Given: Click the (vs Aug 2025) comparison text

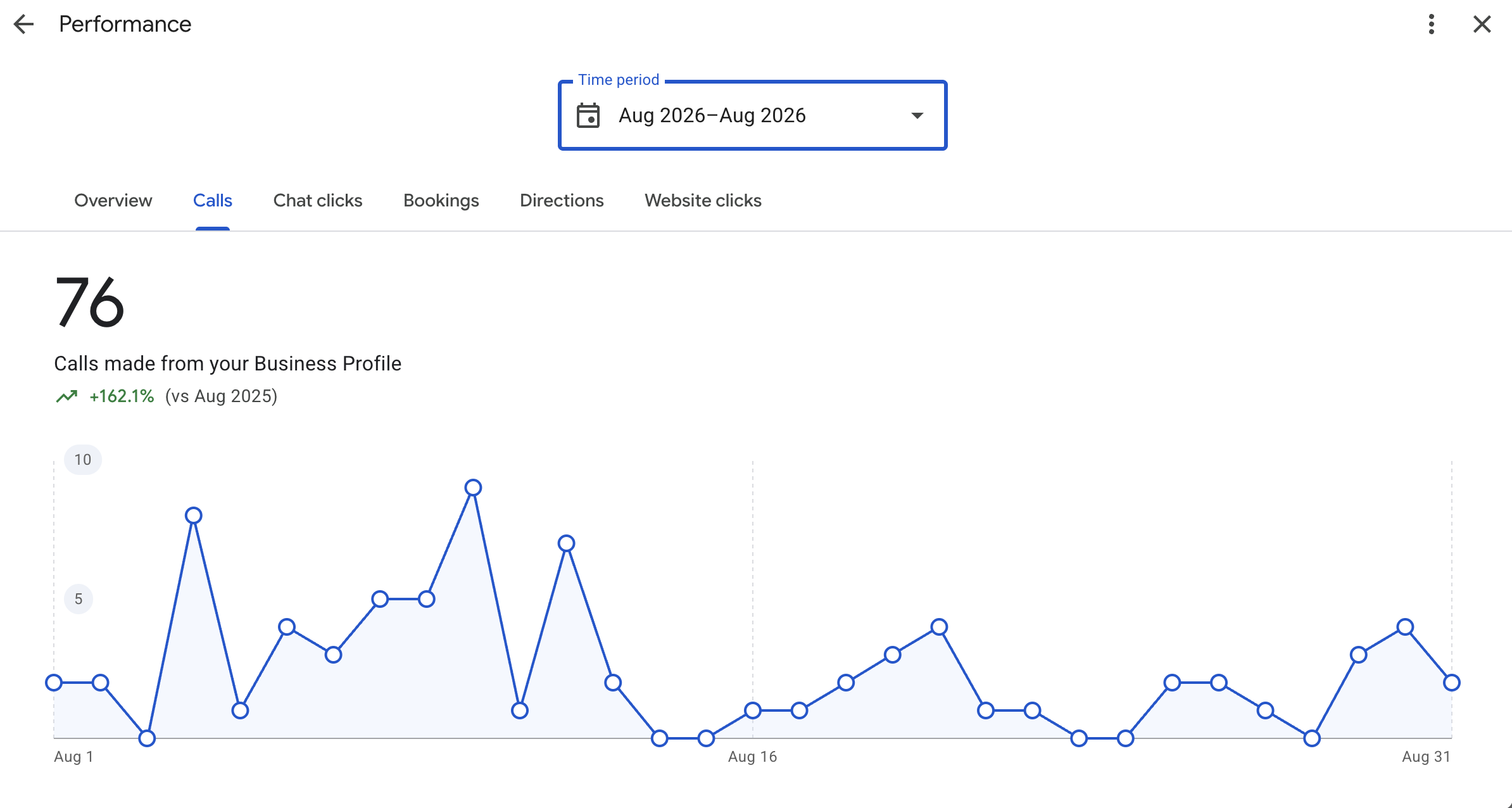Looking at the screenshot, I should click(221, 396).
